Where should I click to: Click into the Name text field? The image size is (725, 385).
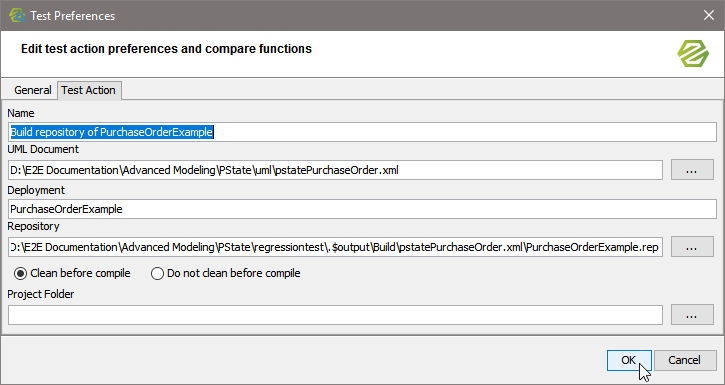point(362,132)
